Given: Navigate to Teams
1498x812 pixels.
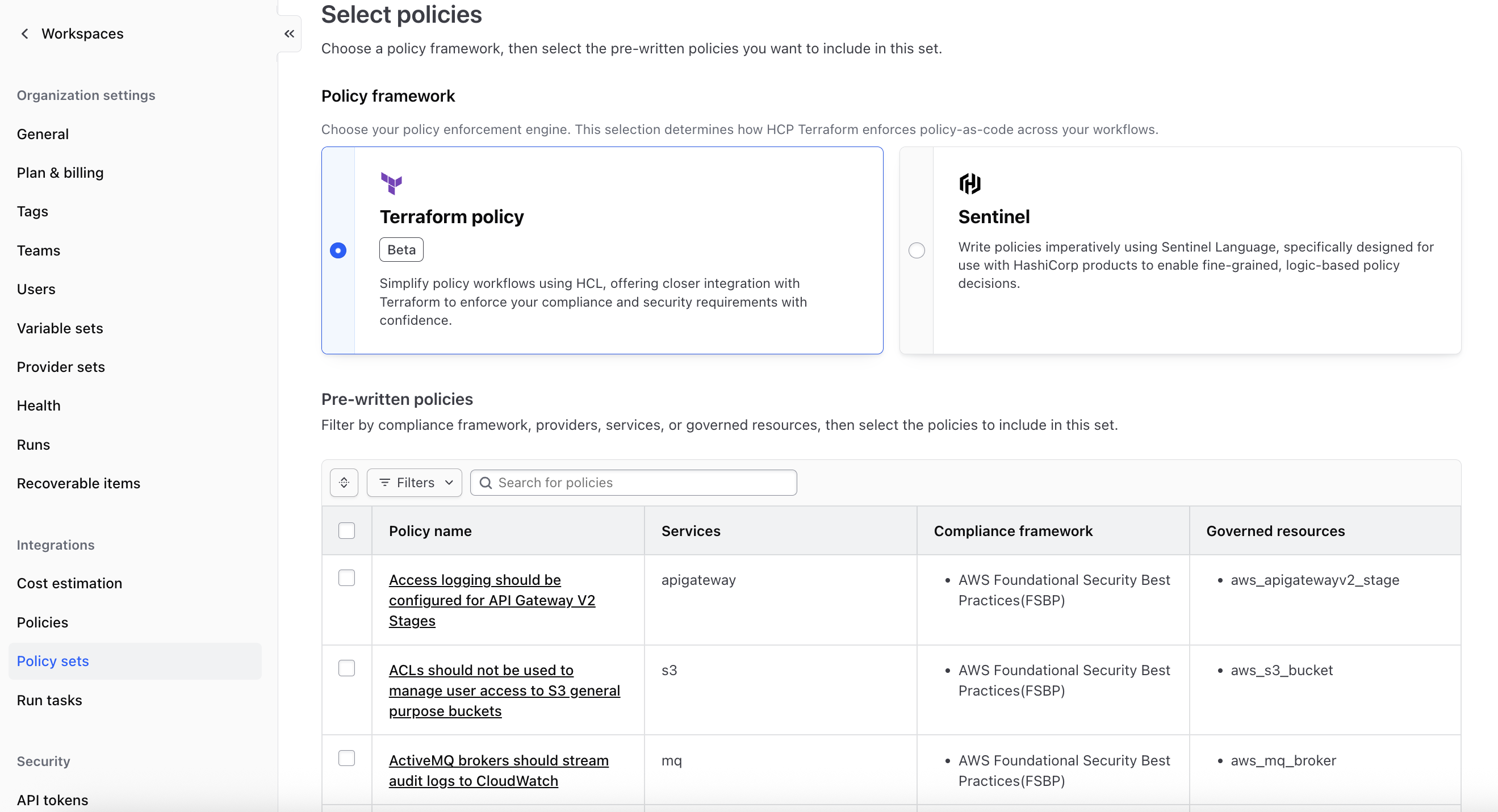Looking at the screenshot, I should pos(39,250).
